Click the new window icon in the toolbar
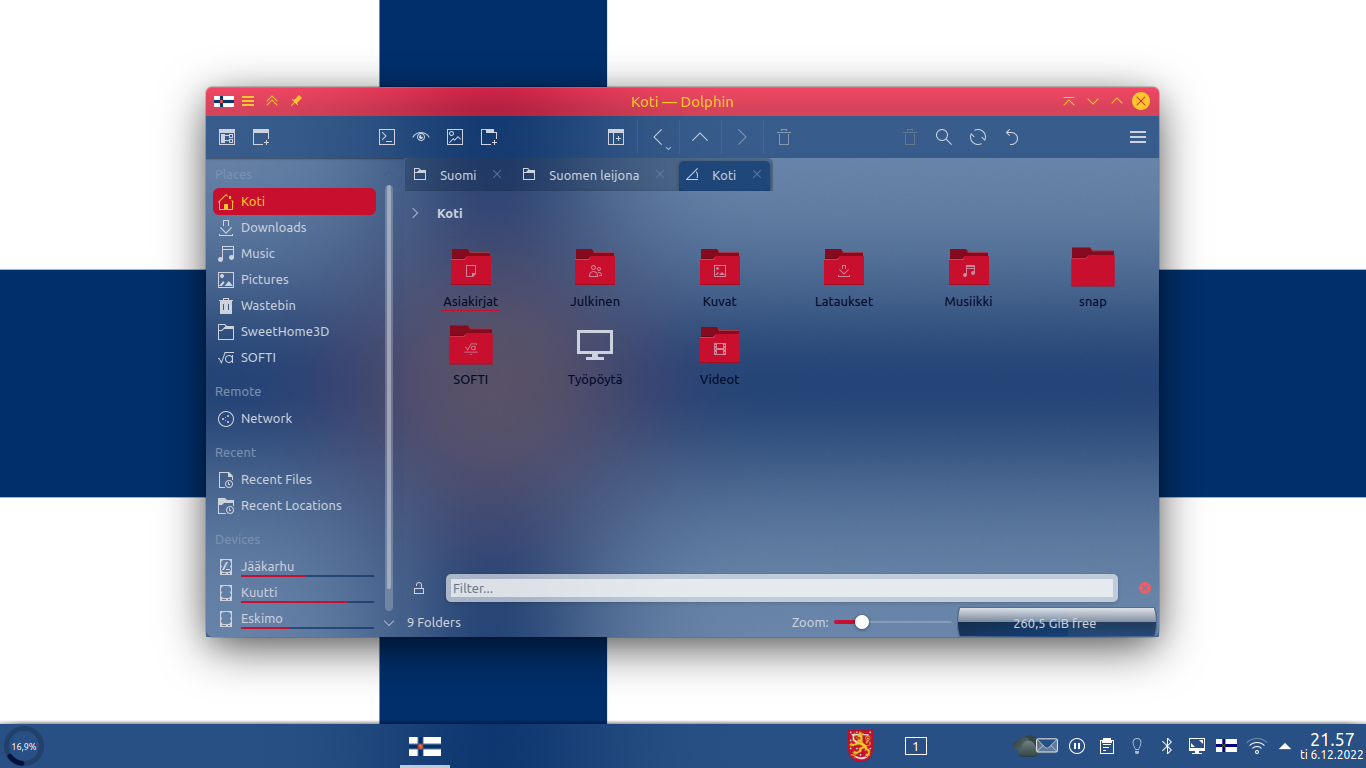 [x=261, y=137]
